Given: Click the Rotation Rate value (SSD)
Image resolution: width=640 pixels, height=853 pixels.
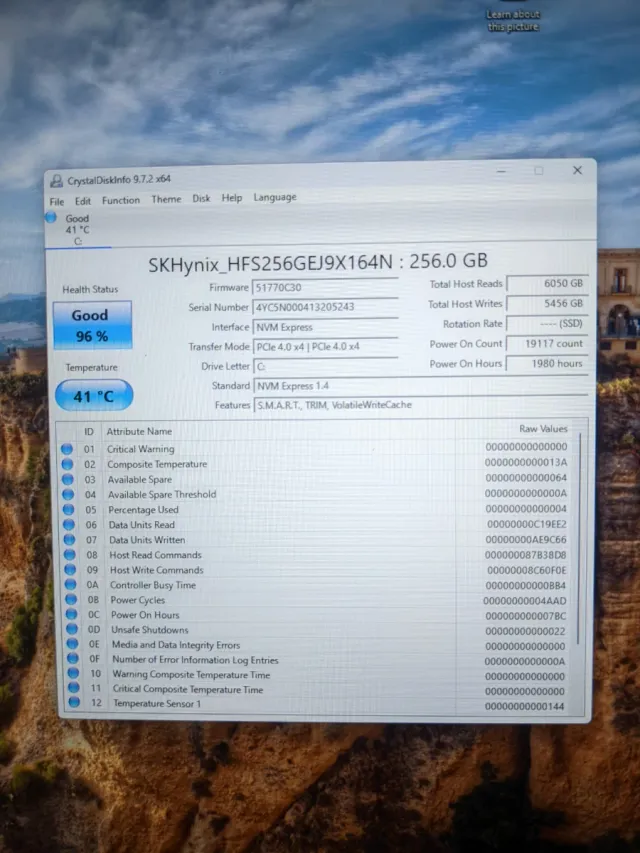Looking at the screenshot, I should (x=547, y=324).
